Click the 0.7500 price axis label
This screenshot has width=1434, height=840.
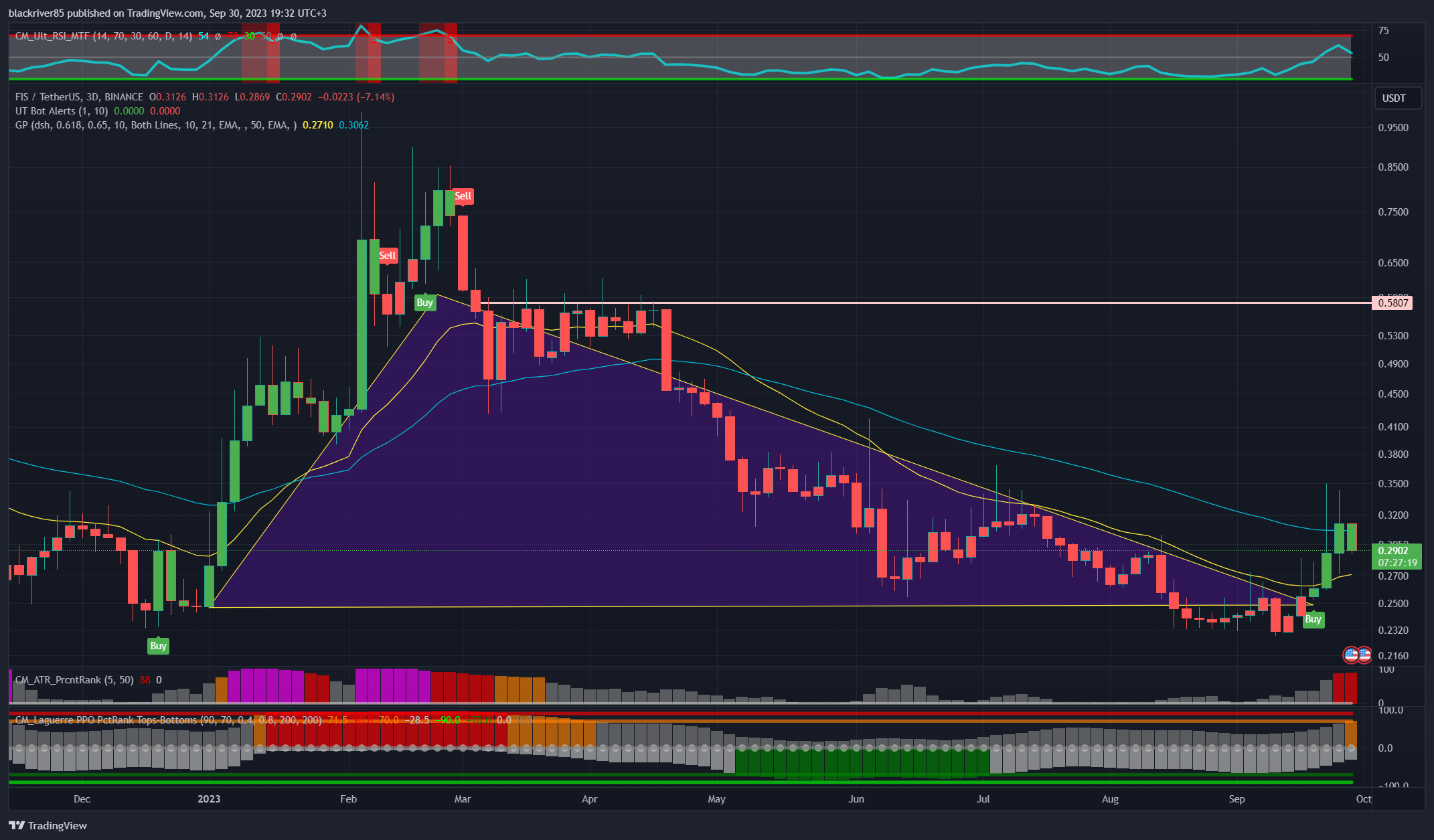tap(1393, 212)
